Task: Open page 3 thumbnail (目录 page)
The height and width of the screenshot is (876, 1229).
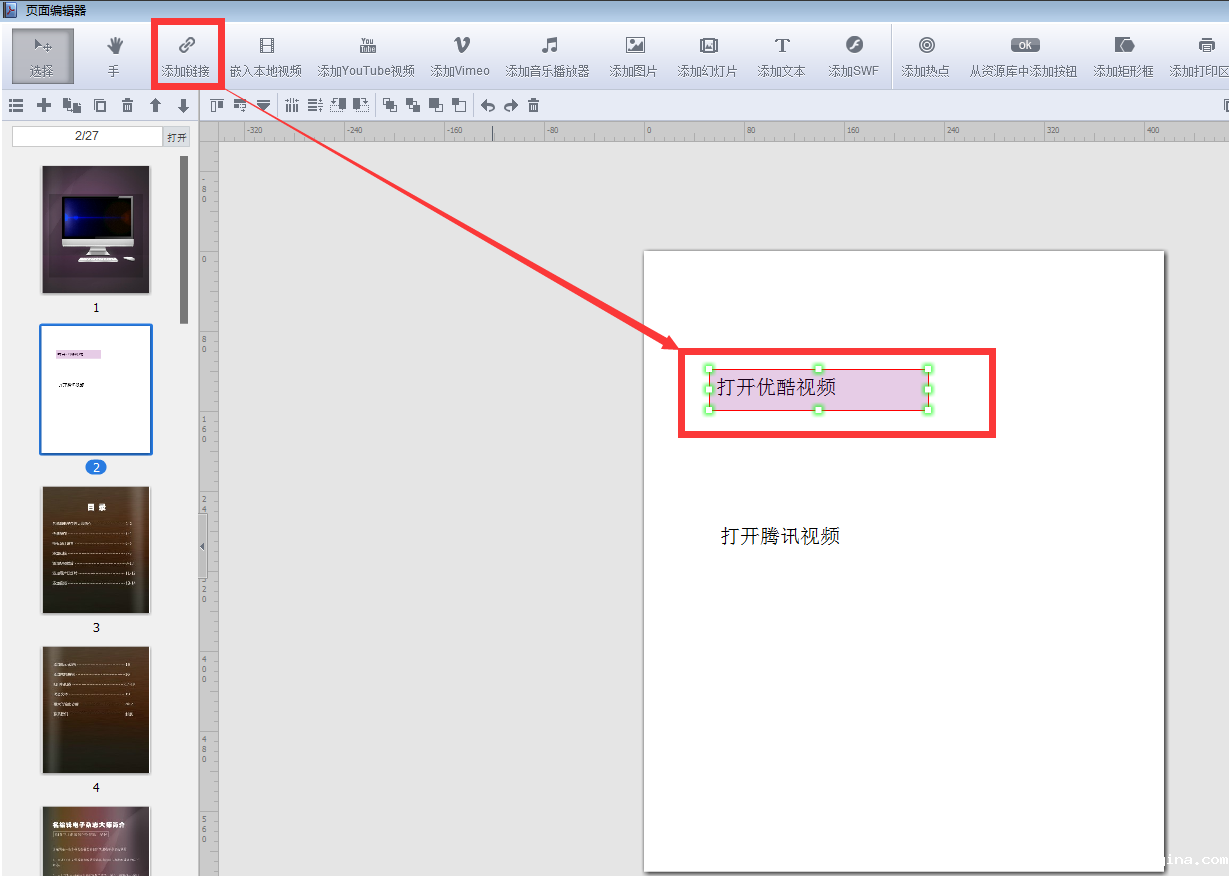Action: (96, 550)
